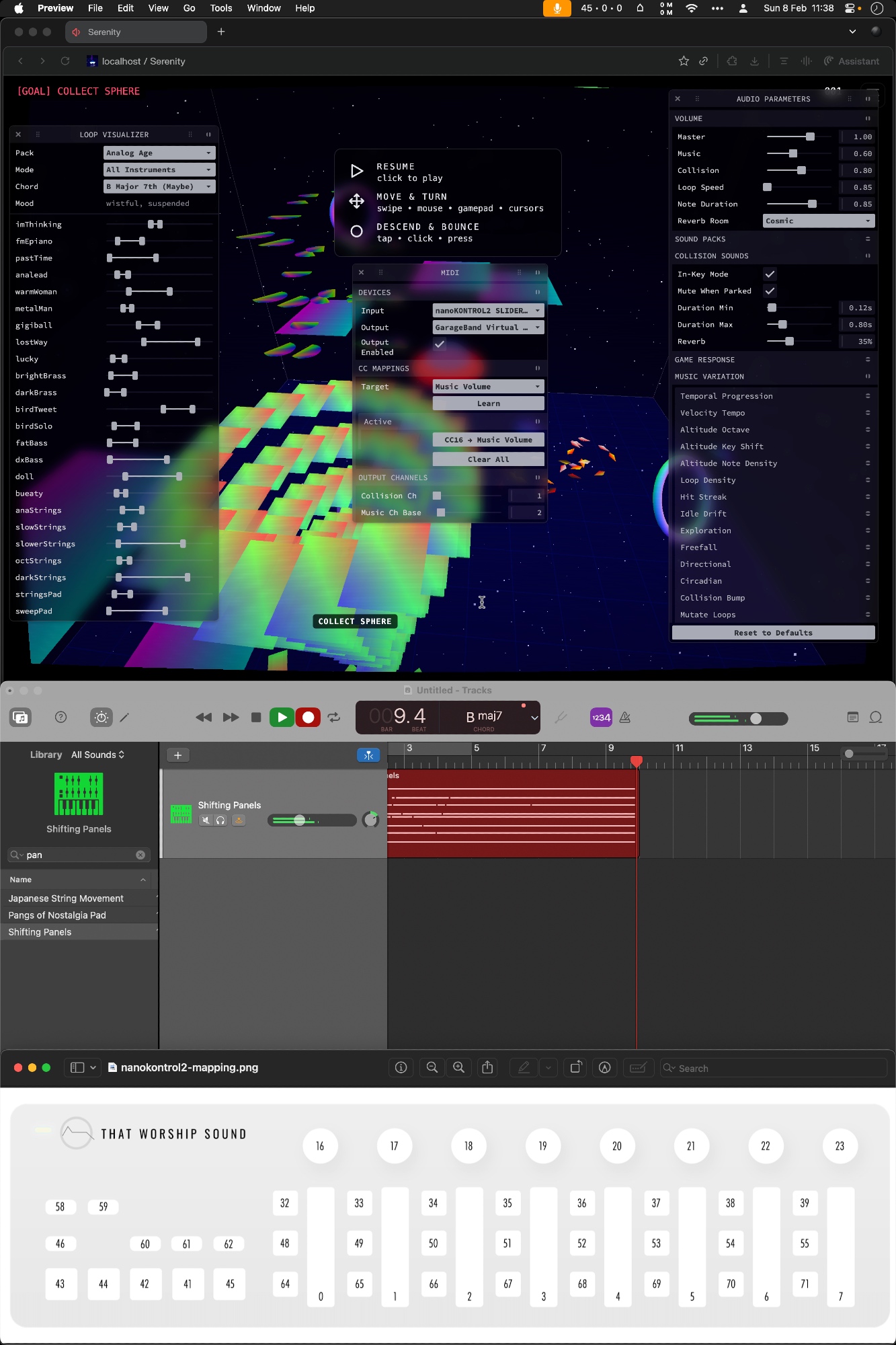Open the Tools menu in menu bar
The width and height of the screenshot is (896, 1345).
pyautogui.click(x=220, y=8)
